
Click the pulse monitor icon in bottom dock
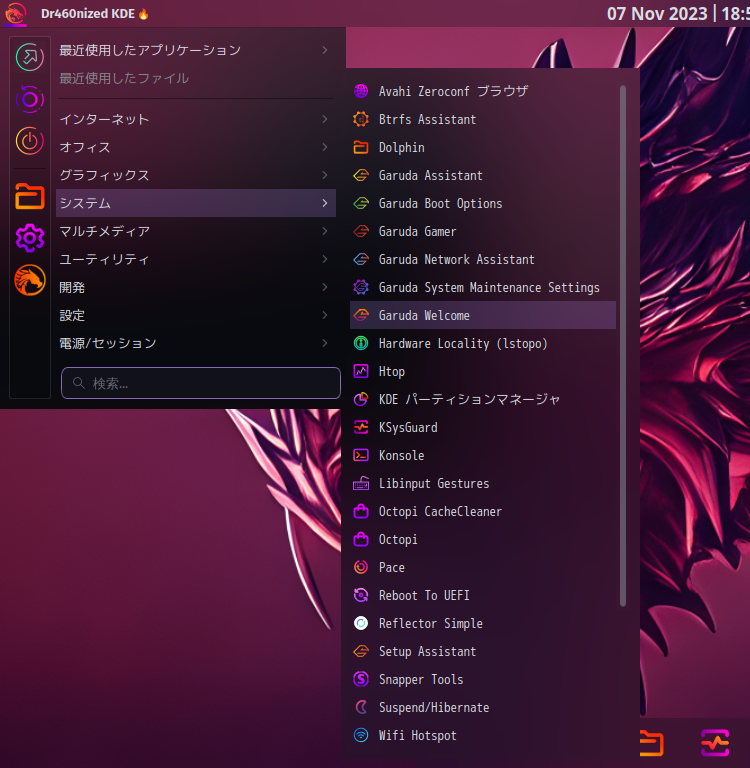[x=715, y=743]
